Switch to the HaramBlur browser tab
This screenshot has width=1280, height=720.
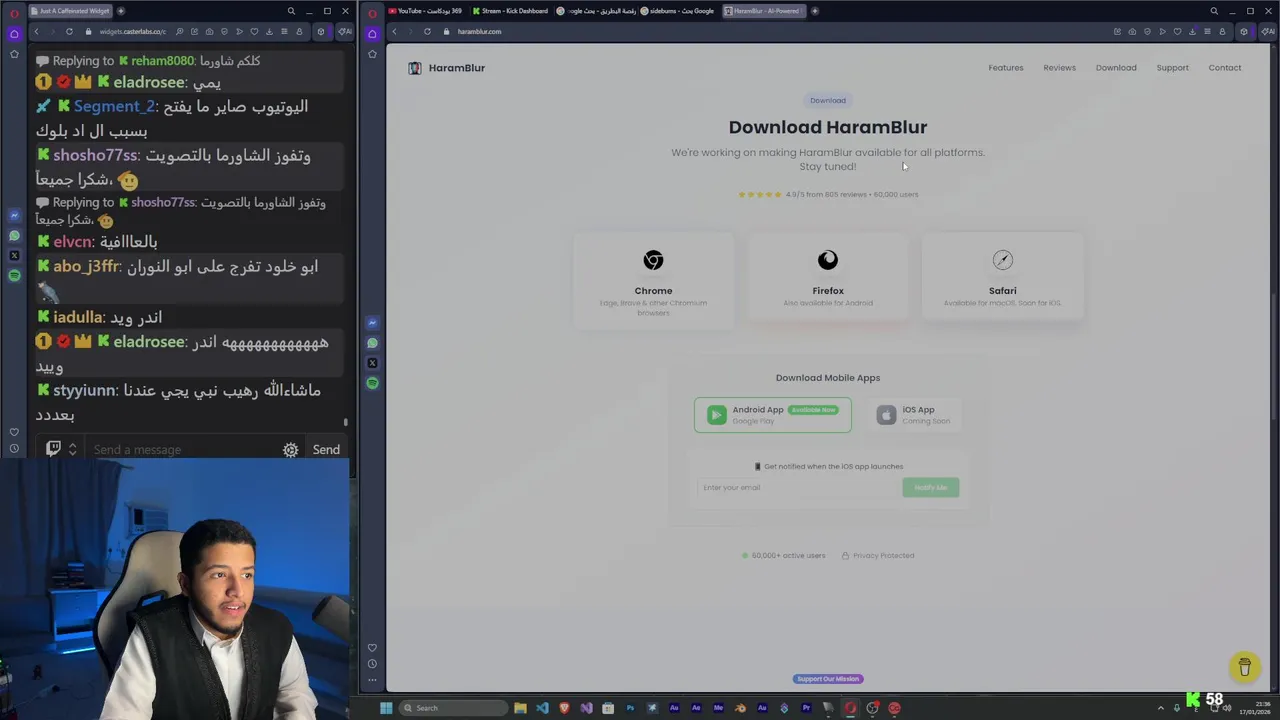762,11
